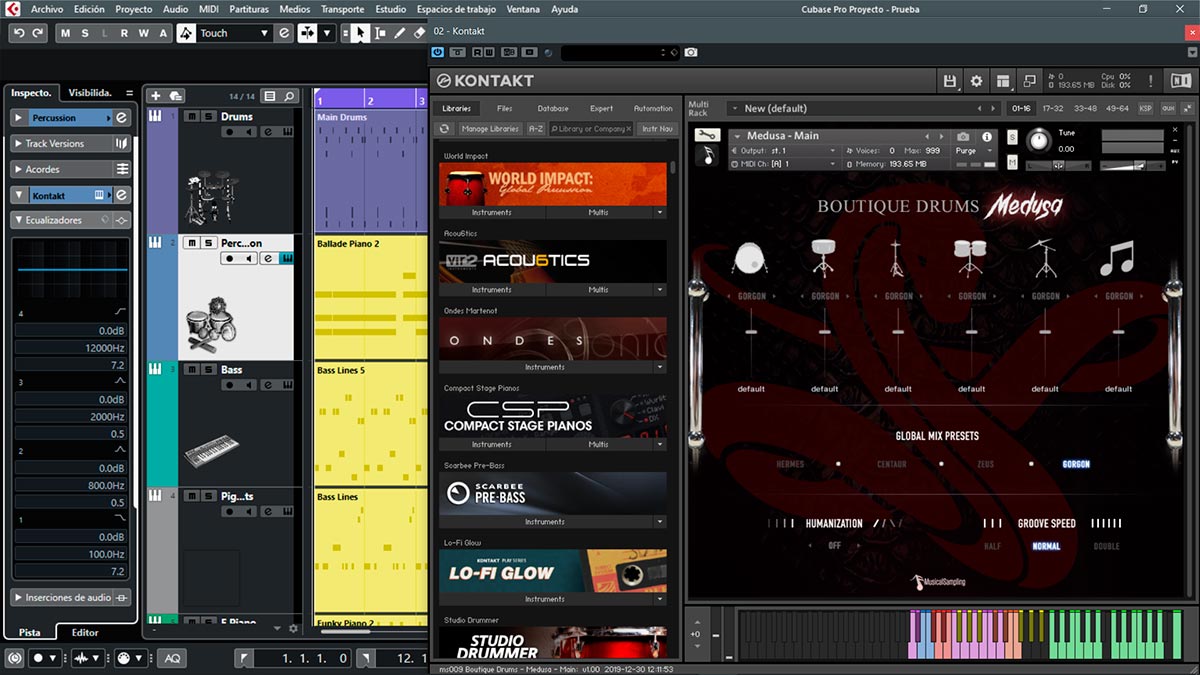Open Kontakt workspace layout icon

[x=1003, y=81]
